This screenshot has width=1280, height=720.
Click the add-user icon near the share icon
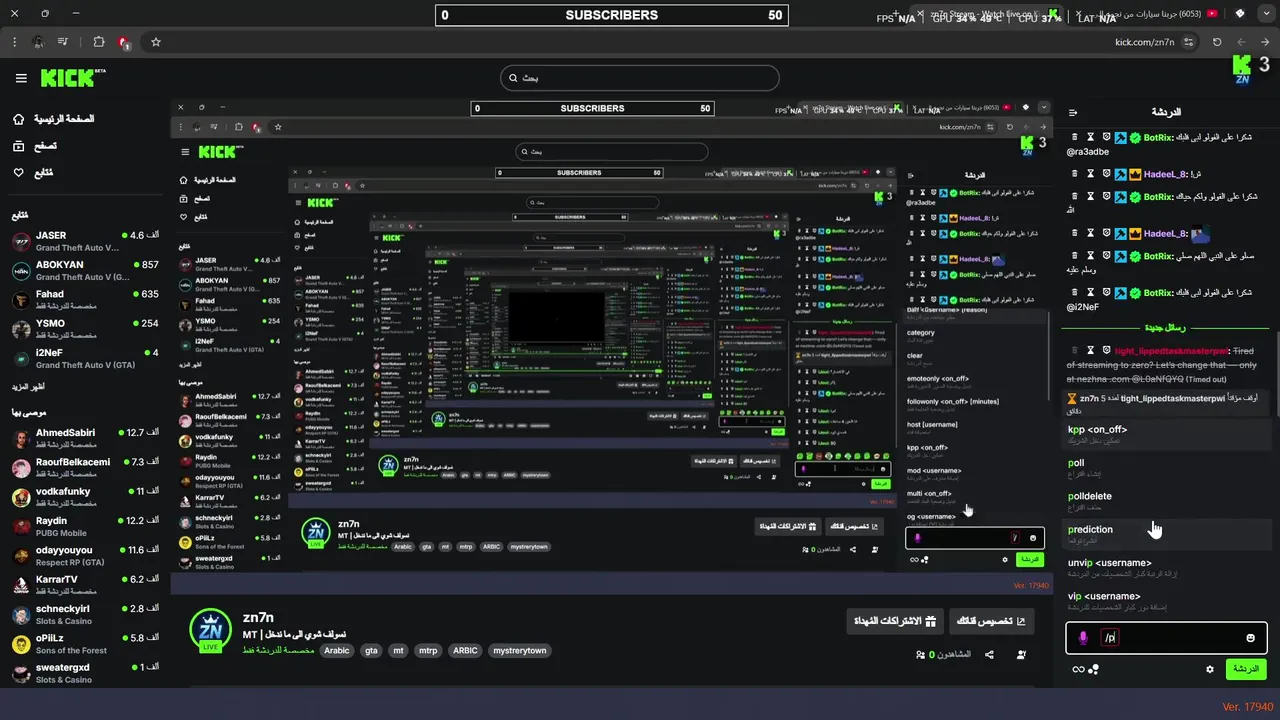point(1021,655)
